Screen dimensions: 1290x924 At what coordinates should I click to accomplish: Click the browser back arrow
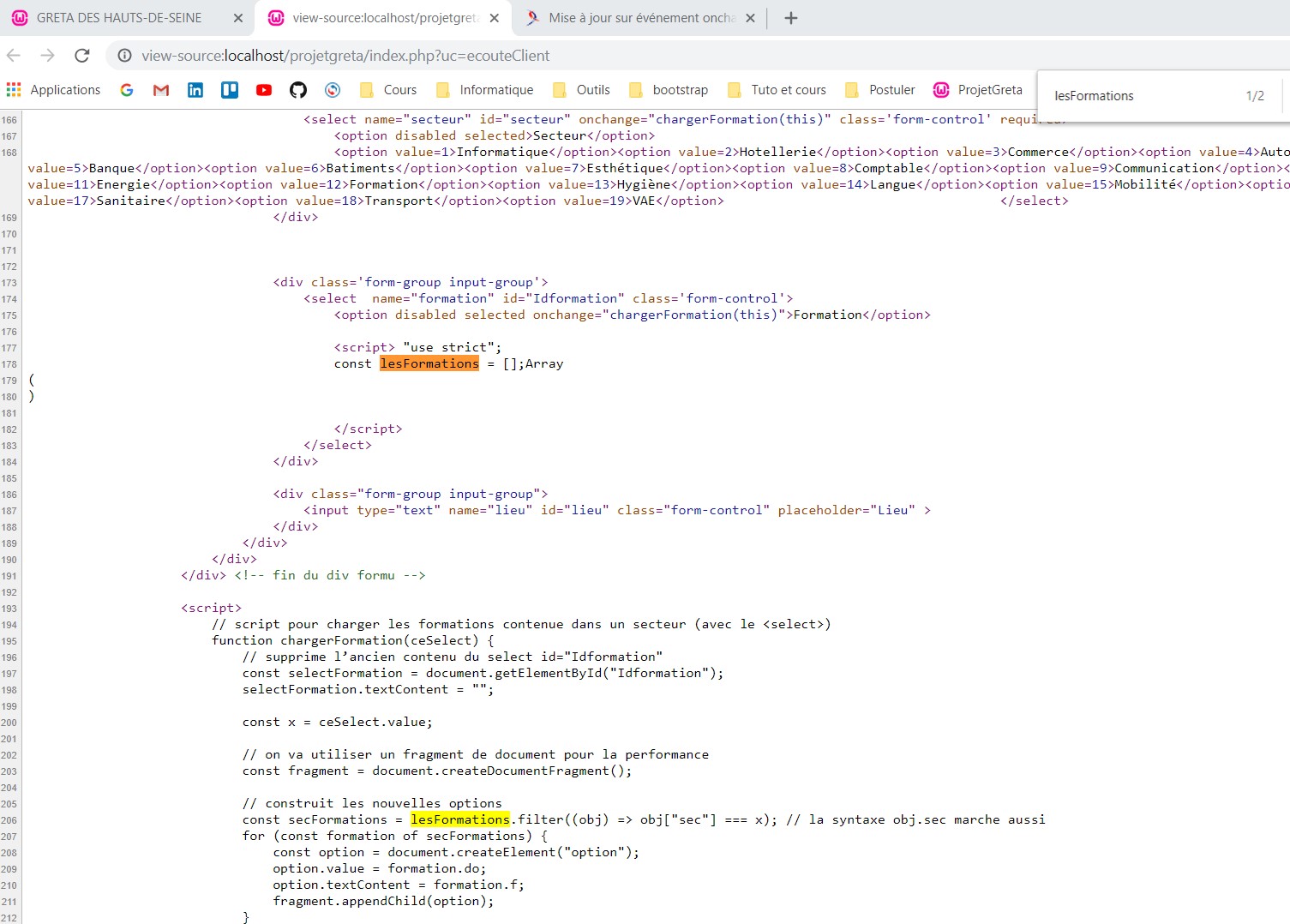[14, 56]
